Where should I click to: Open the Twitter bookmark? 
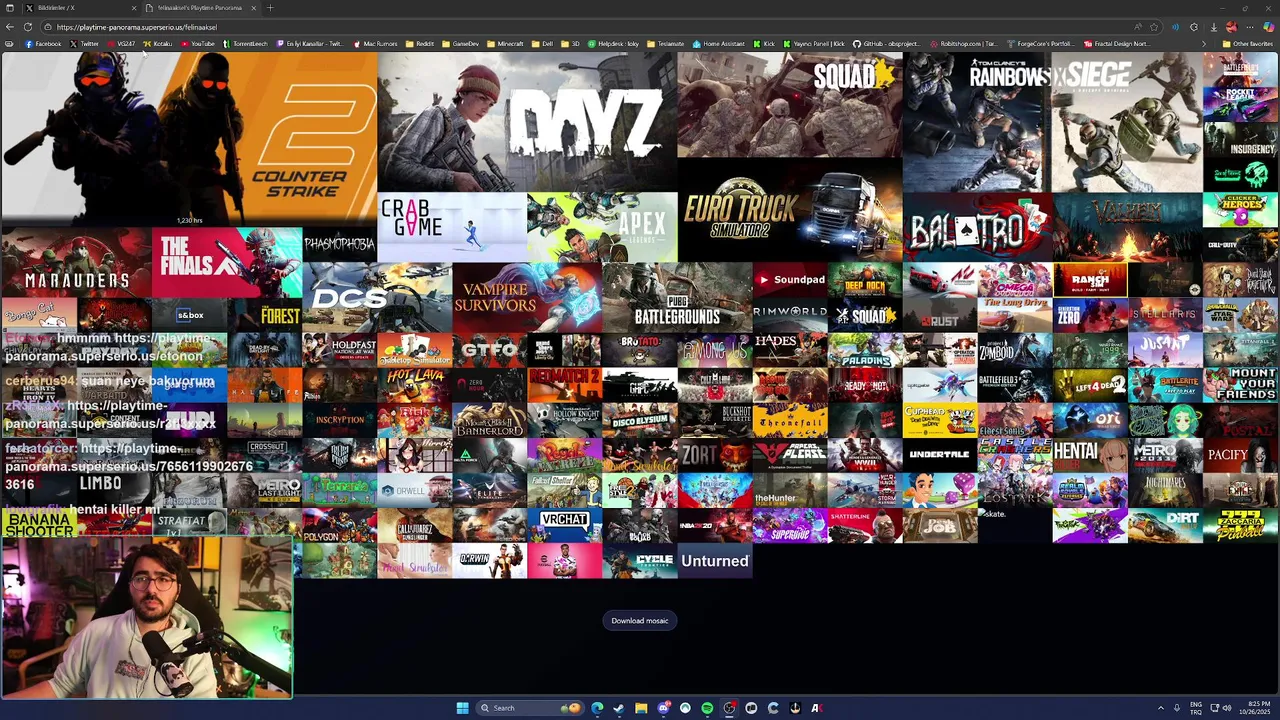click(x=84, y=44)
